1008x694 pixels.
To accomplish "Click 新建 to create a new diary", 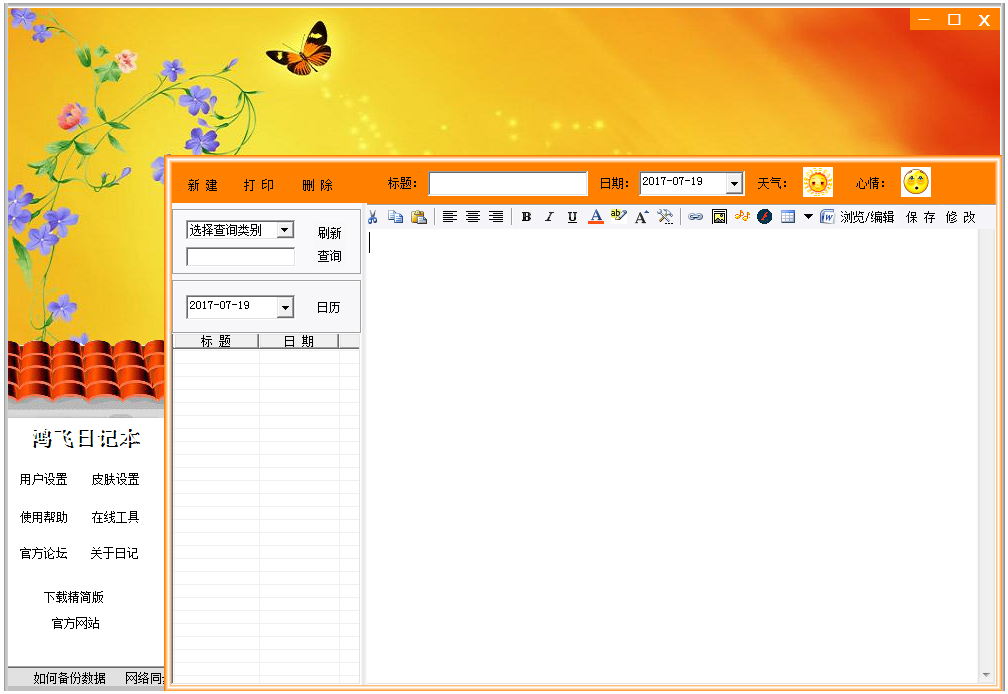I will [x=202, y=183].
